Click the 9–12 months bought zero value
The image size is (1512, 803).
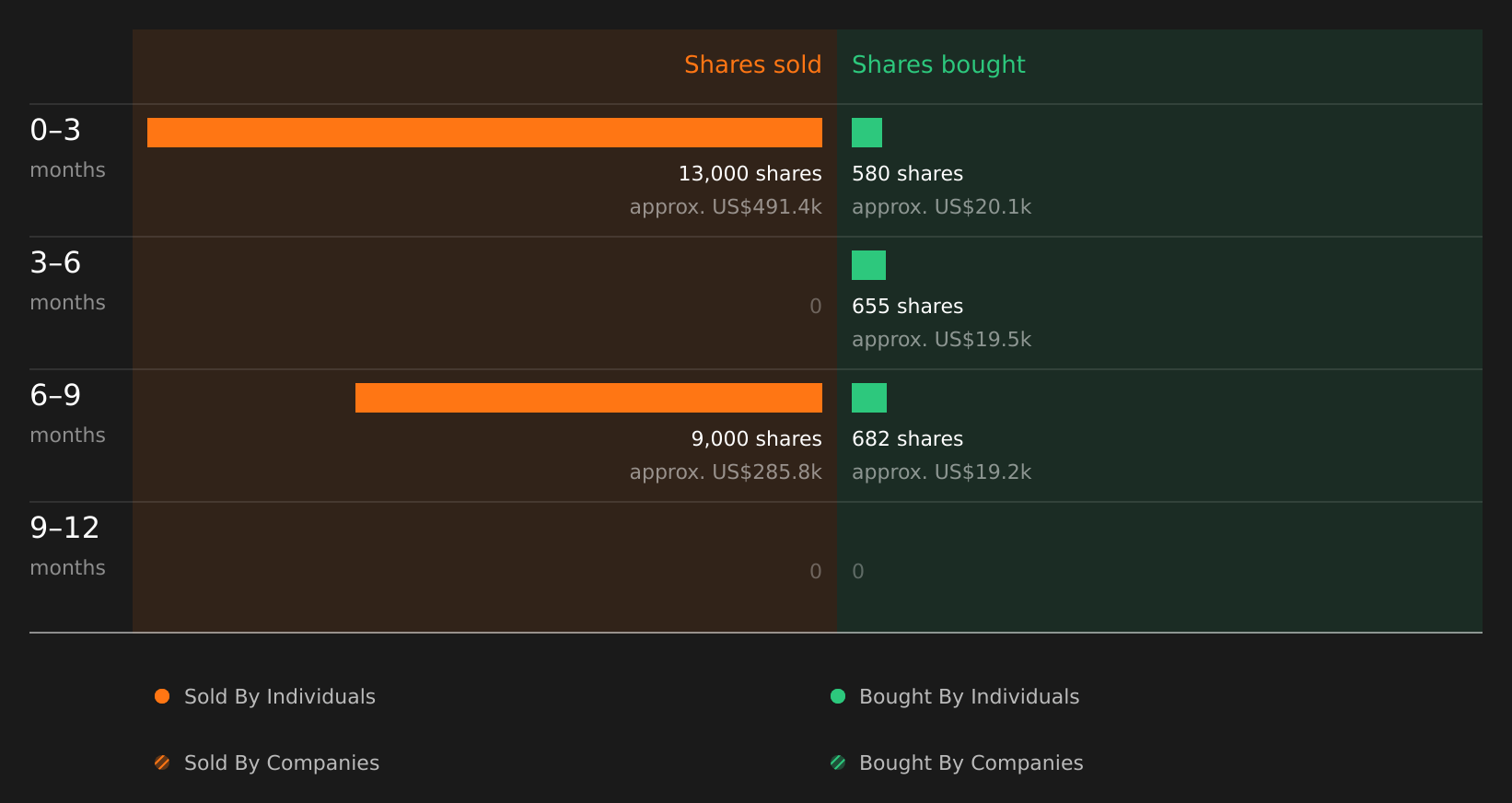coord(858,572)
